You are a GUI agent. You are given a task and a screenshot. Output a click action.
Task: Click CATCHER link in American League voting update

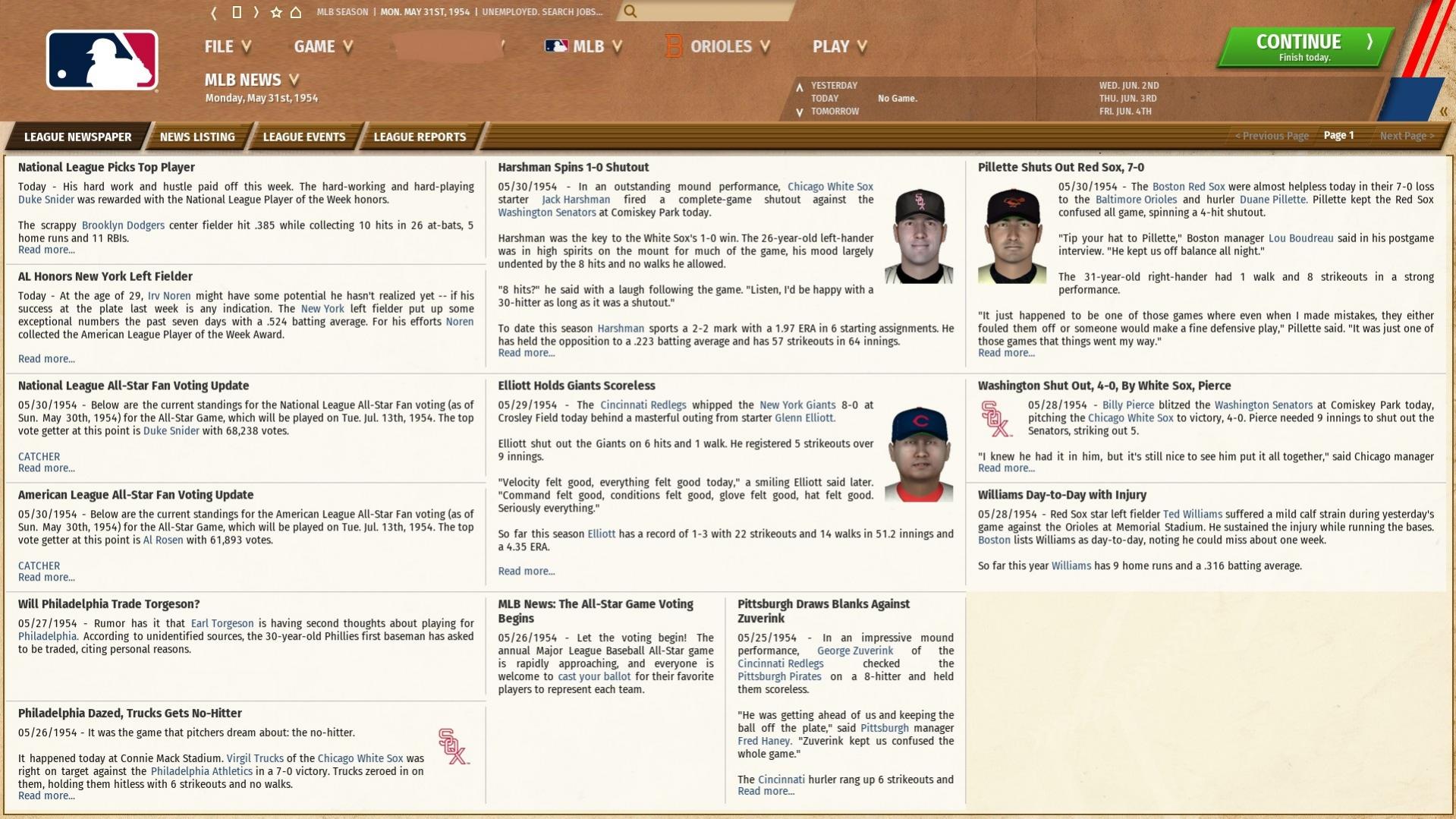pos(39,566)
